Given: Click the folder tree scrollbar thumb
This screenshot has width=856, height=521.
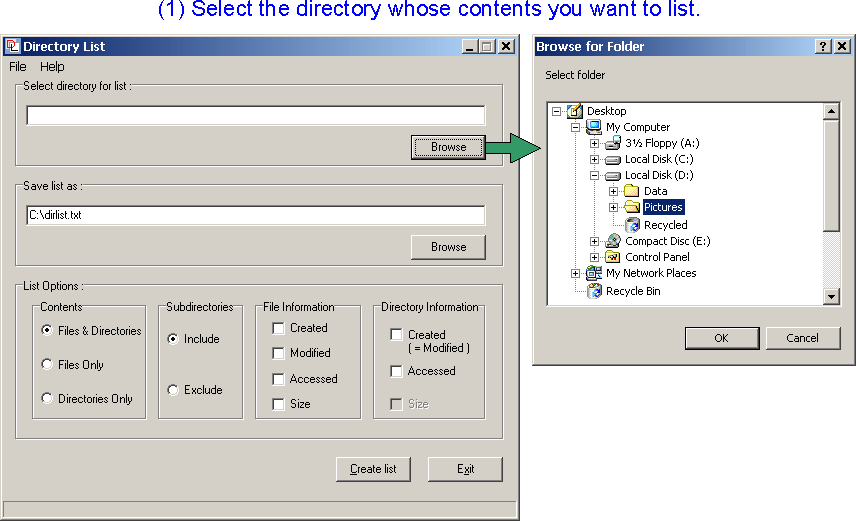Looking at the screenshot, I should [x=831, y=175].
